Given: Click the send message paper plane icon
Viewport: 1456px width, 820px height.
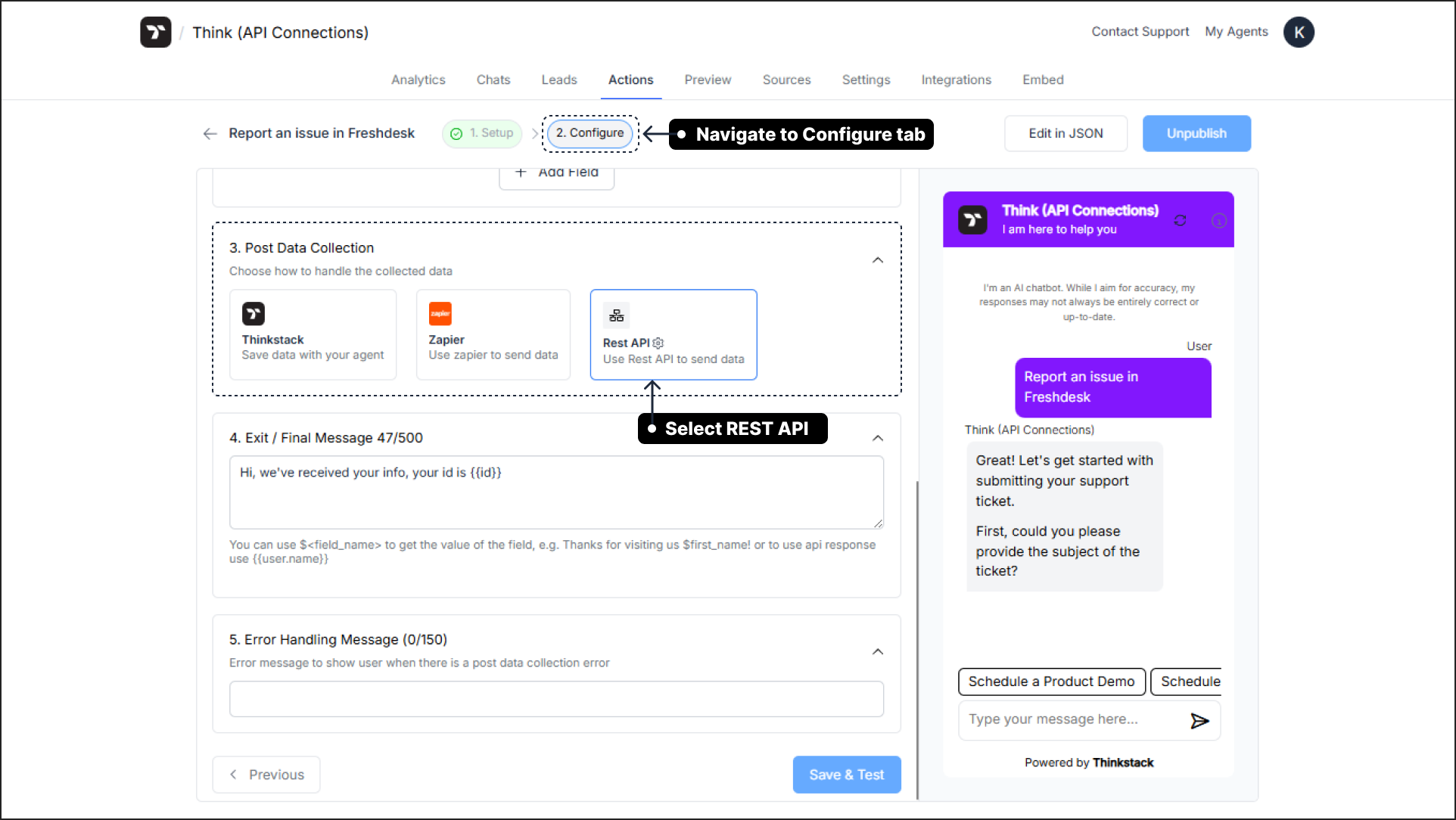Looking at the screenshot, I should click(1200, 721).
